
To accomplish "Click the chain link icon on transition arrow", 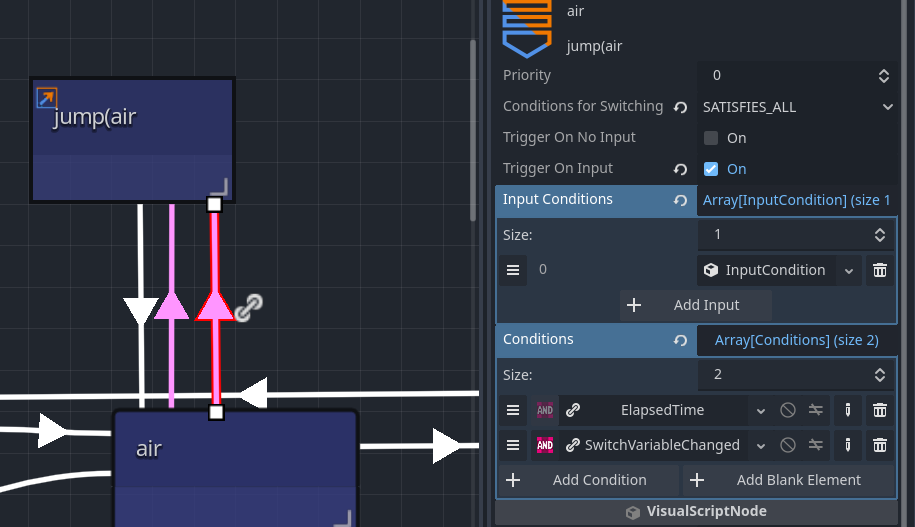I will [x=248, y=306].
